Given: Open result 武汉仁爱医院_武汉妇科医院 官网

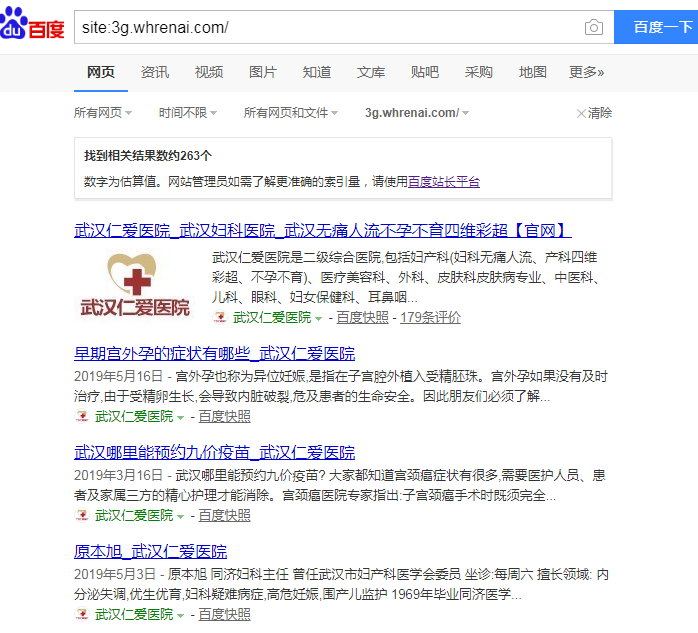Looking at the screenshot, I should [x=323, y=231].
